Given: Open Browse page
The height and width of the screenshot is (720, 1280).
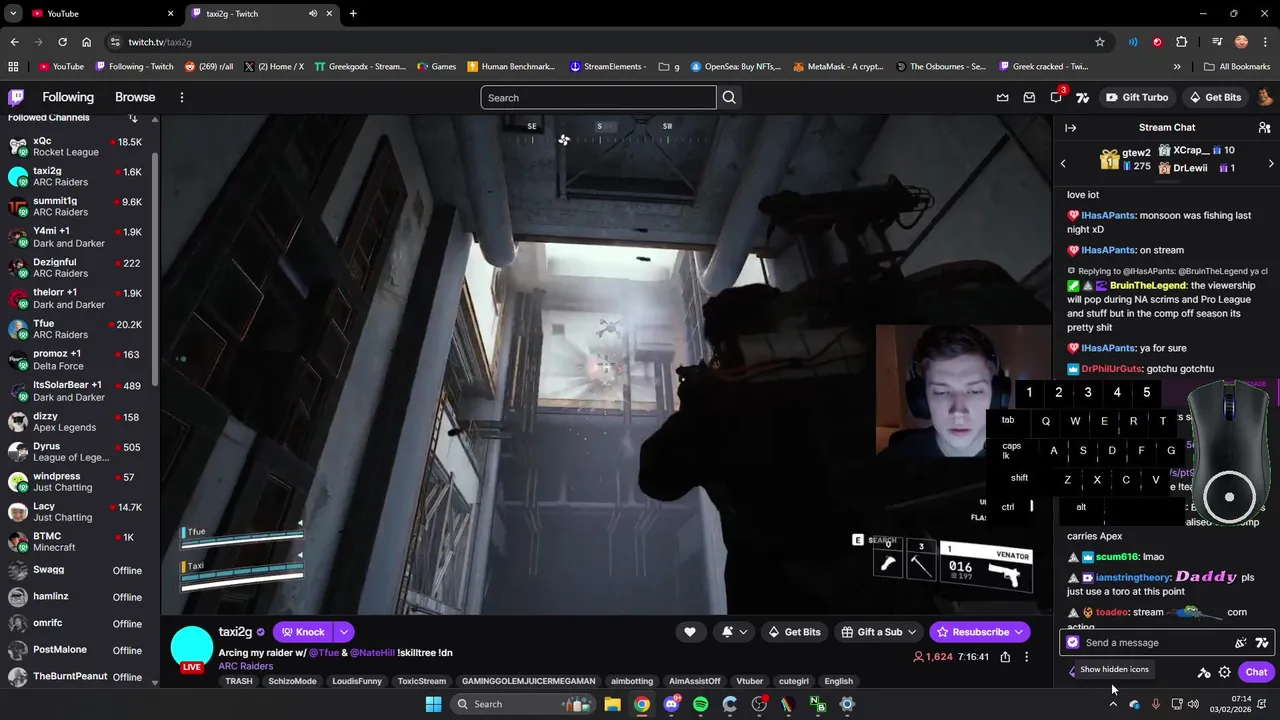Looking at the screenshot, I should [x=135, y=97].
